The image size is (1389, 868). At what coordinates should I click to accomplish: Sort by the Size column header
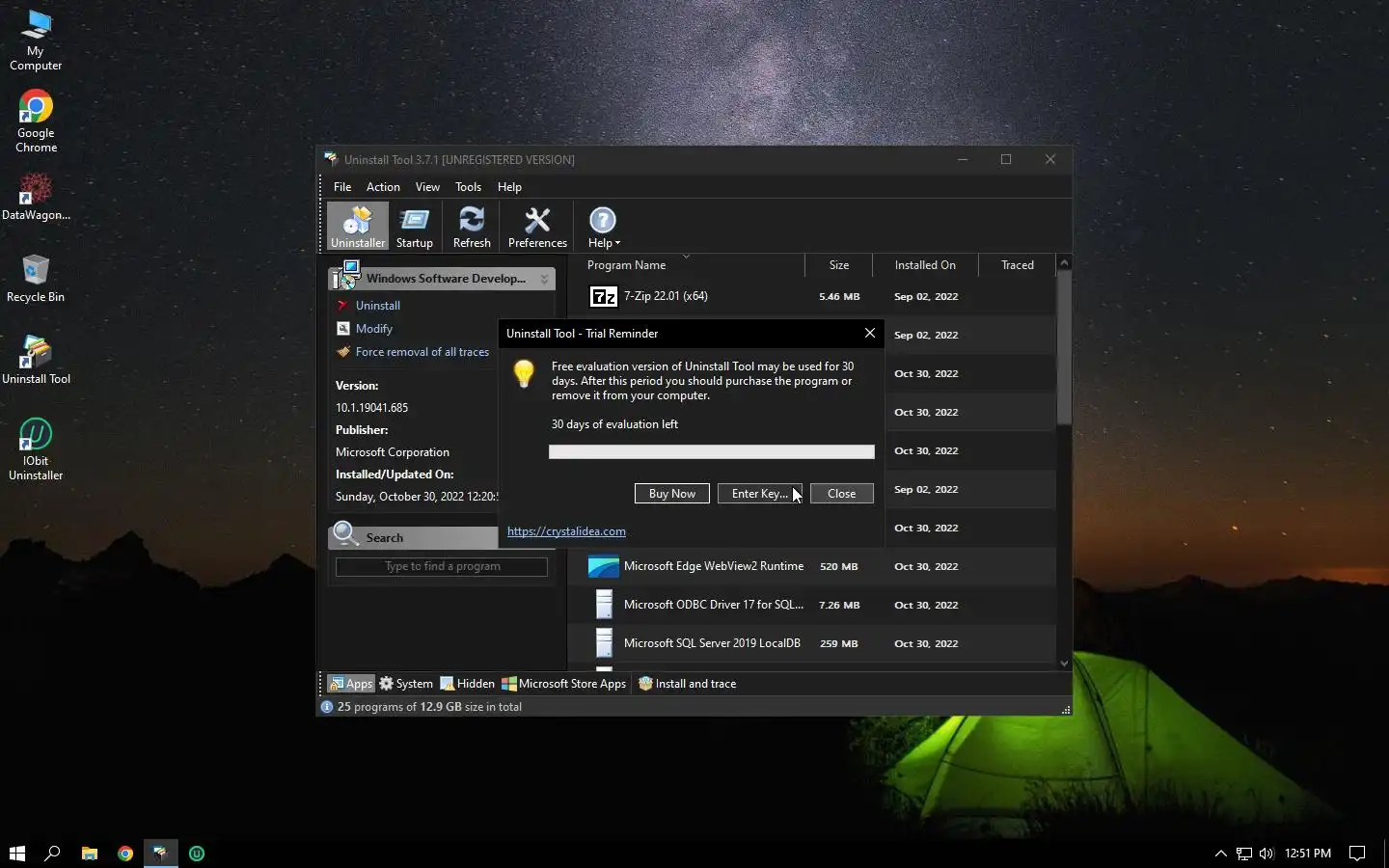point(839,265)
